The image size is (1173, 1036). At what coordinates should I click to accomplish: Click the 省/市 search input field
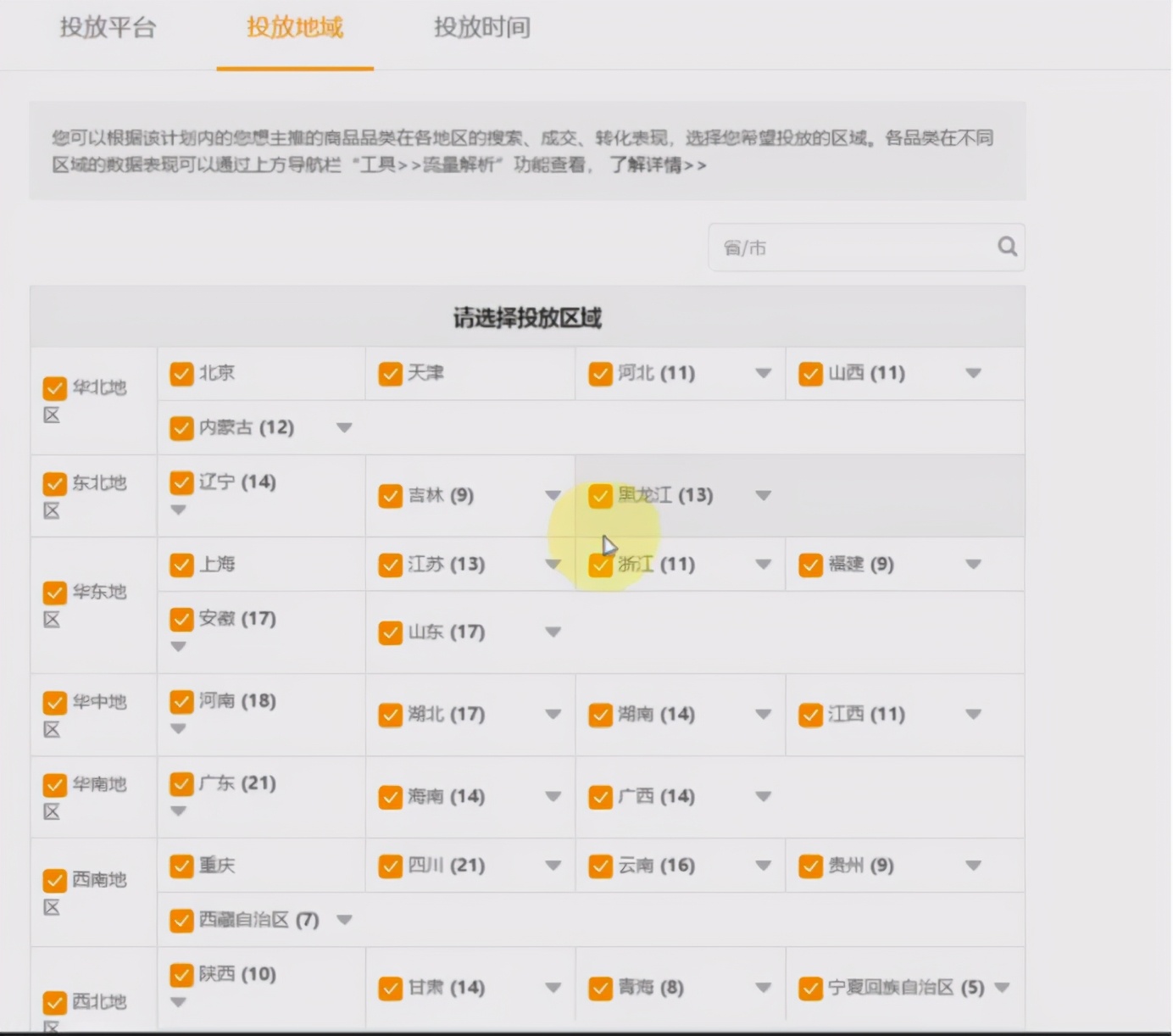point(848,247)
